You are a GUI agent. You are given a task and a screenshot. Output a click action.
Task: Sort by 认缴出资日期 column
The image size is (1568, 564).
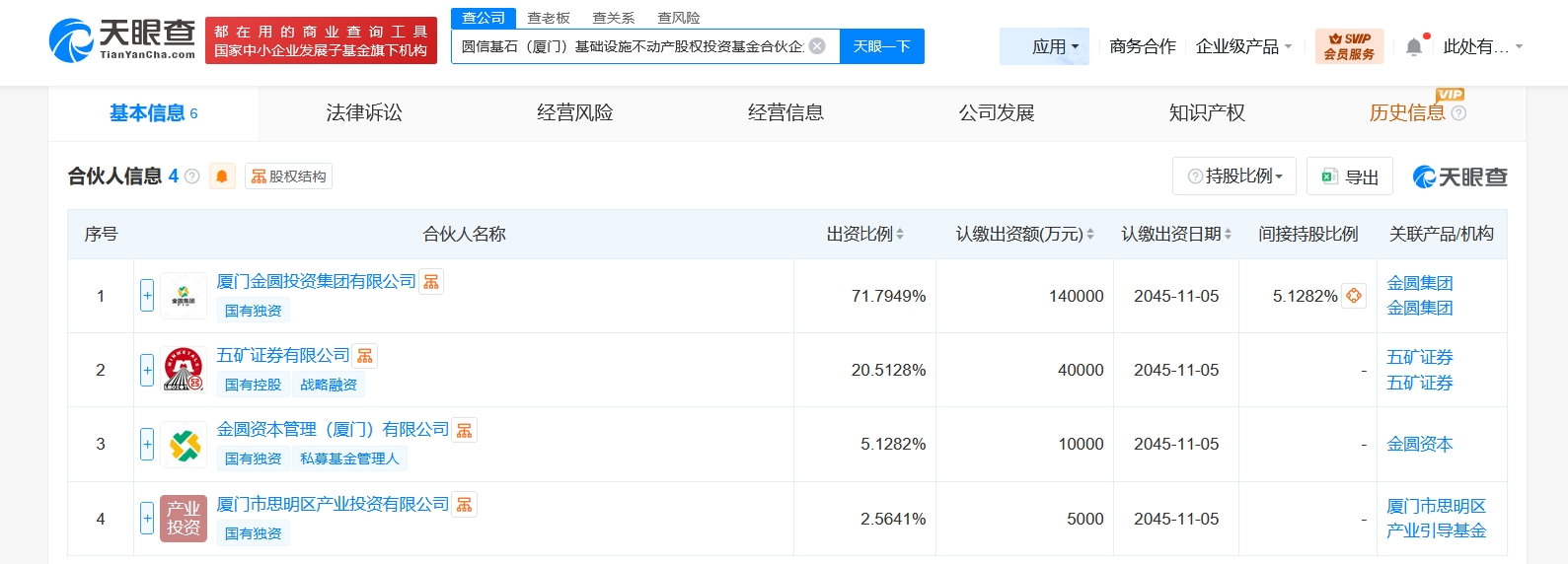(1175, 235)
